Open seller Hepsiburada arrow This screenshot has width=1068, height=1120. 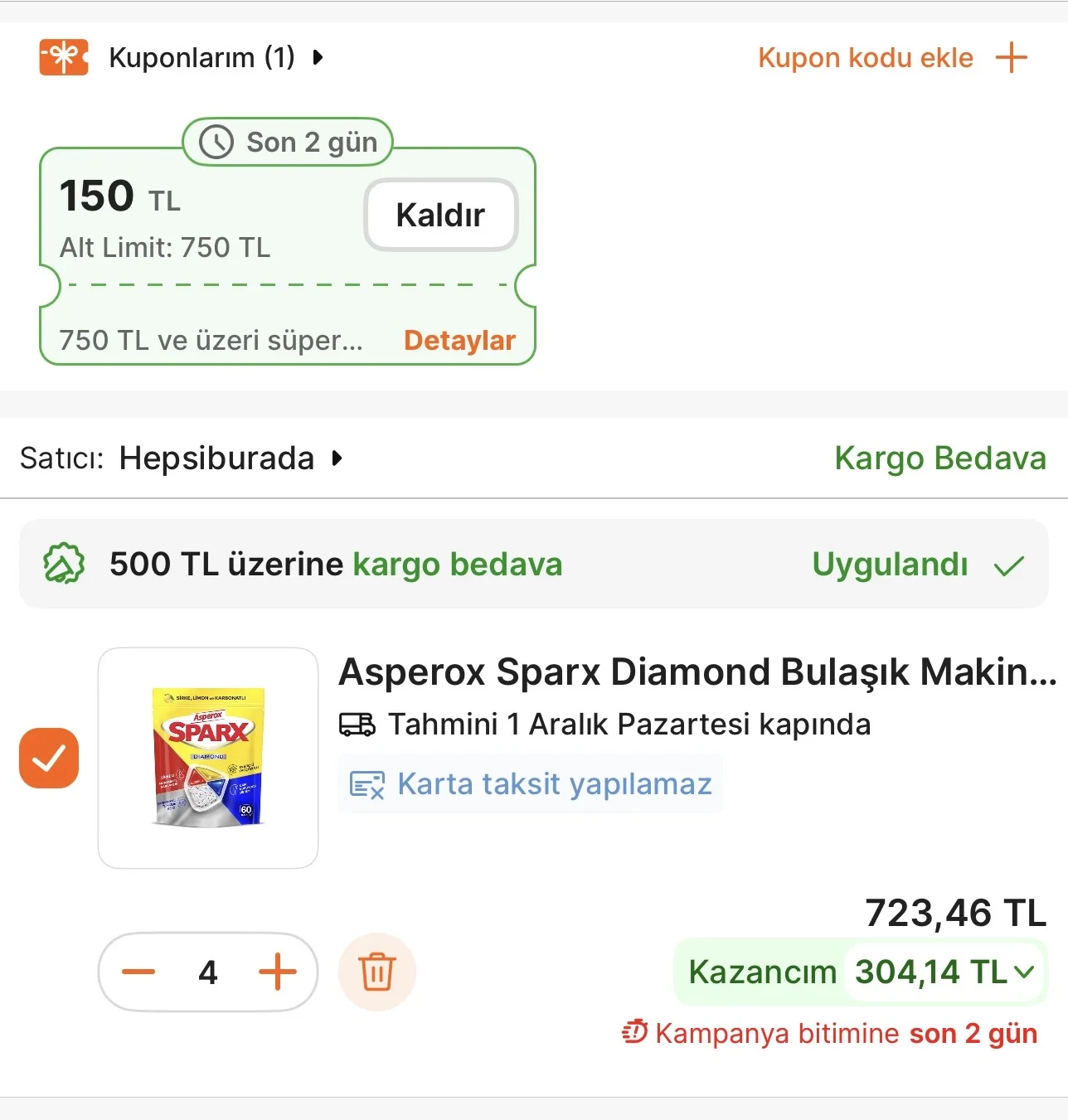tap(337, 458)
